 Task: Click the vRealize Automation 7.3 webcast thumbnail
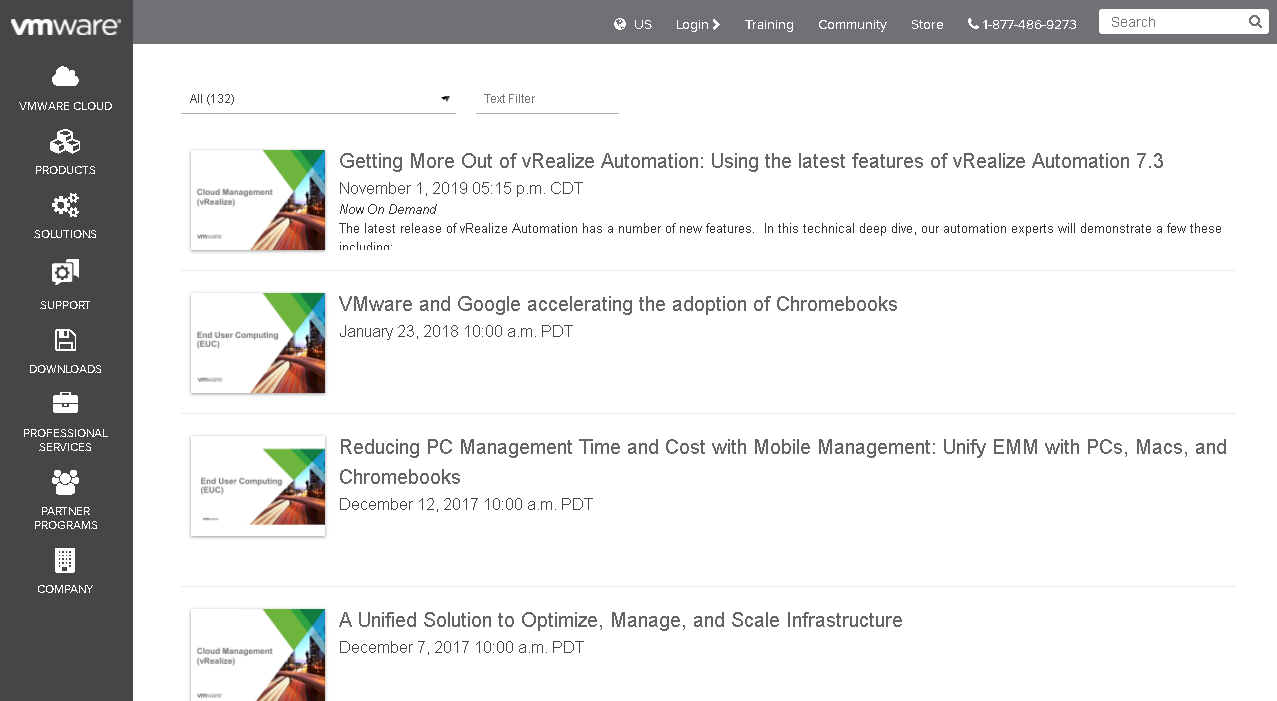(258, 200)
